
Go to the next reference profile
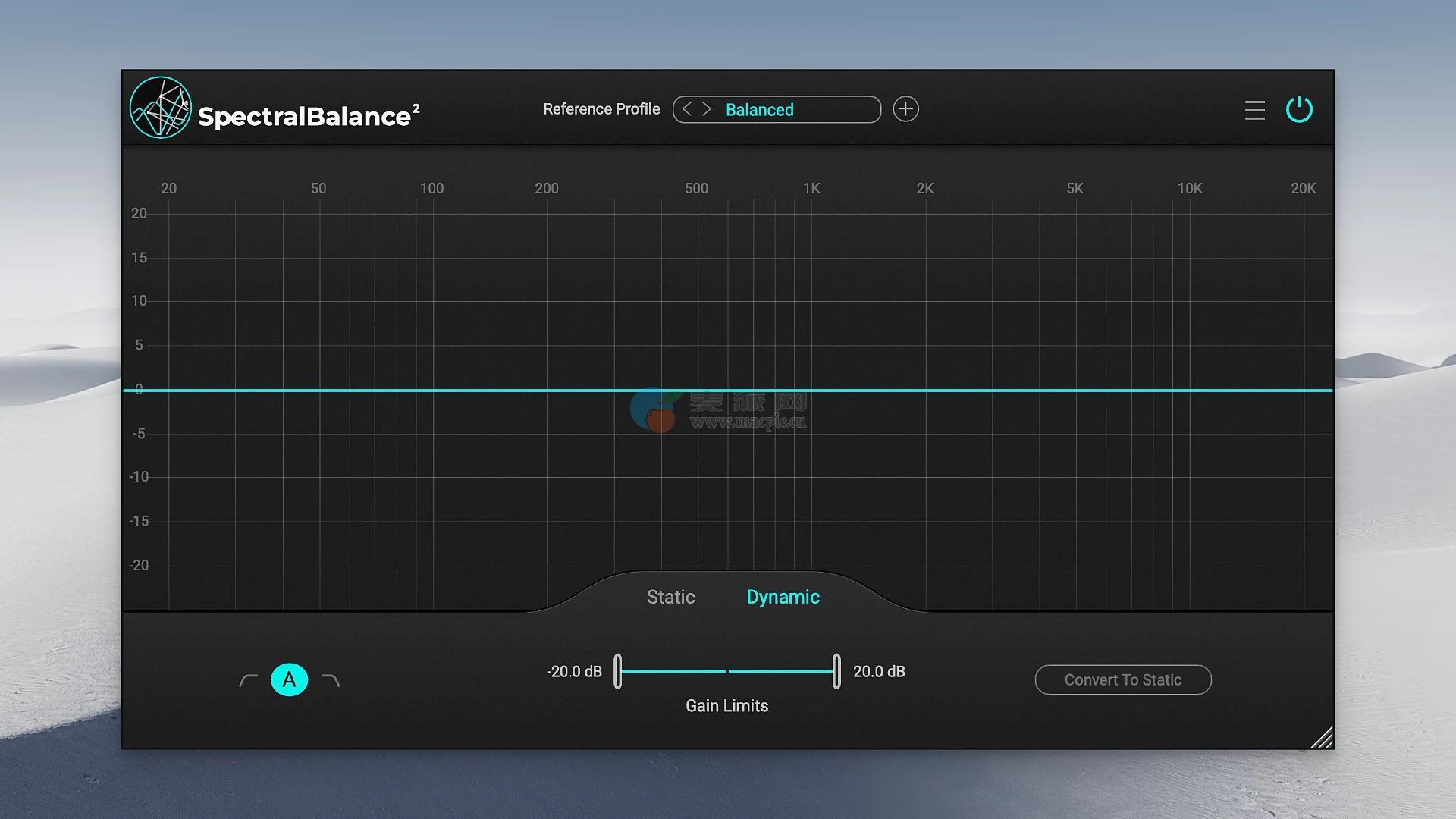[x=706, y=109]
